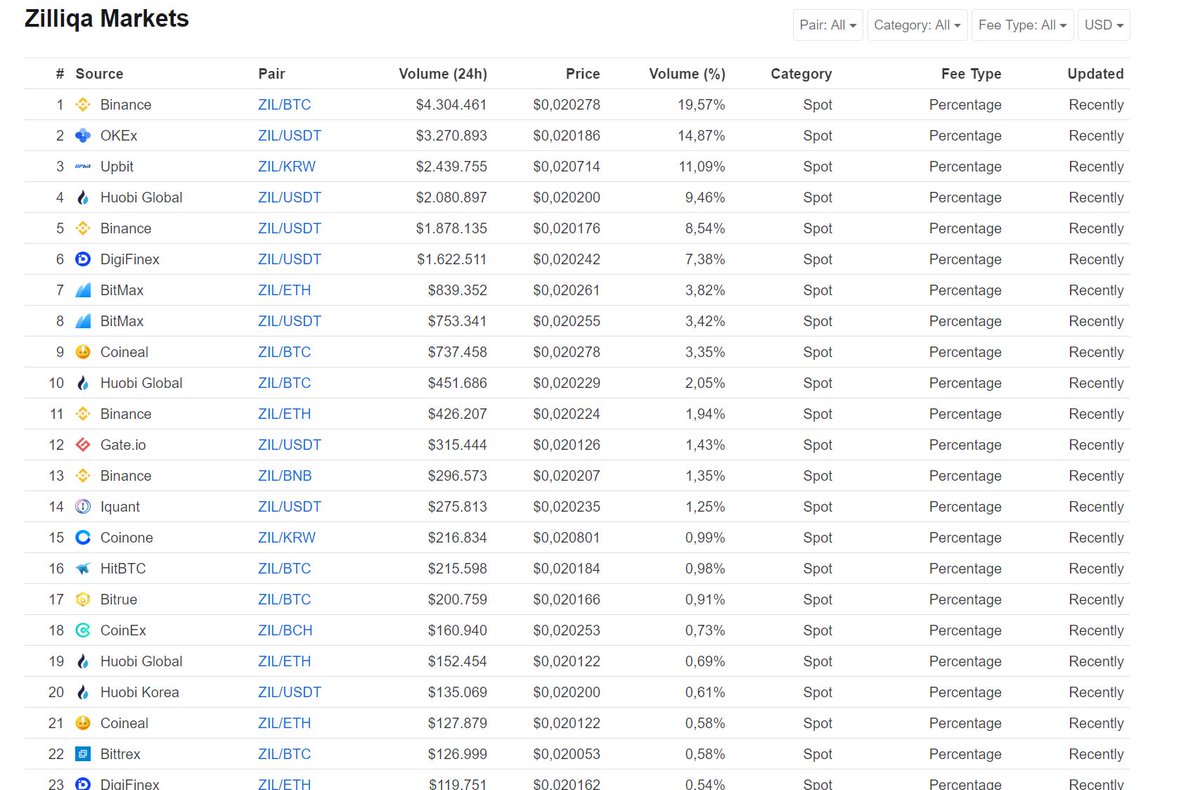Click the volume value $839.352
Viewport: 1200px width, 790px height.
458,291
